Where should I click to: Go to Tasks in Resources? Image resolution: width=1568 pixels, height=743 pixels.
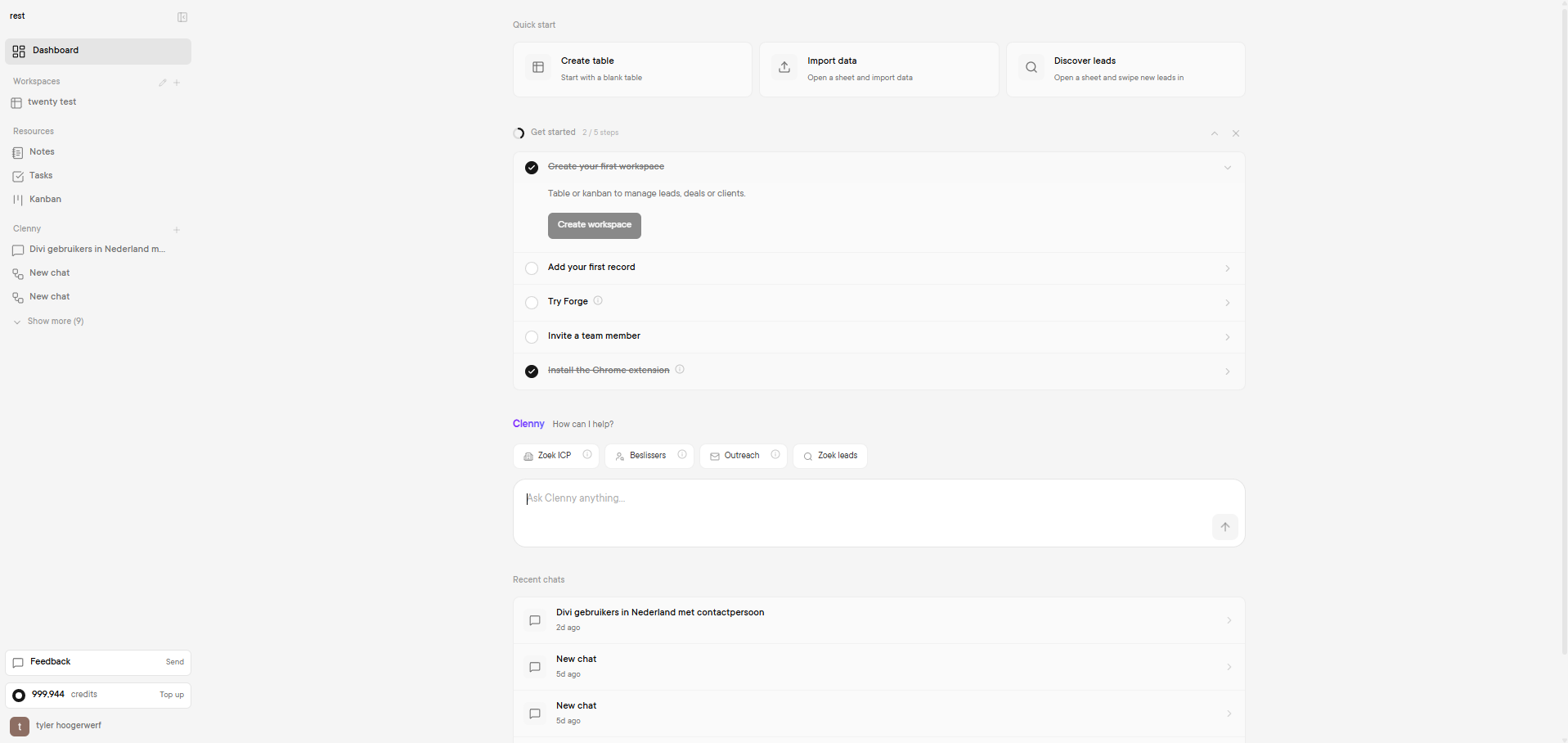(x=98, y=176)
